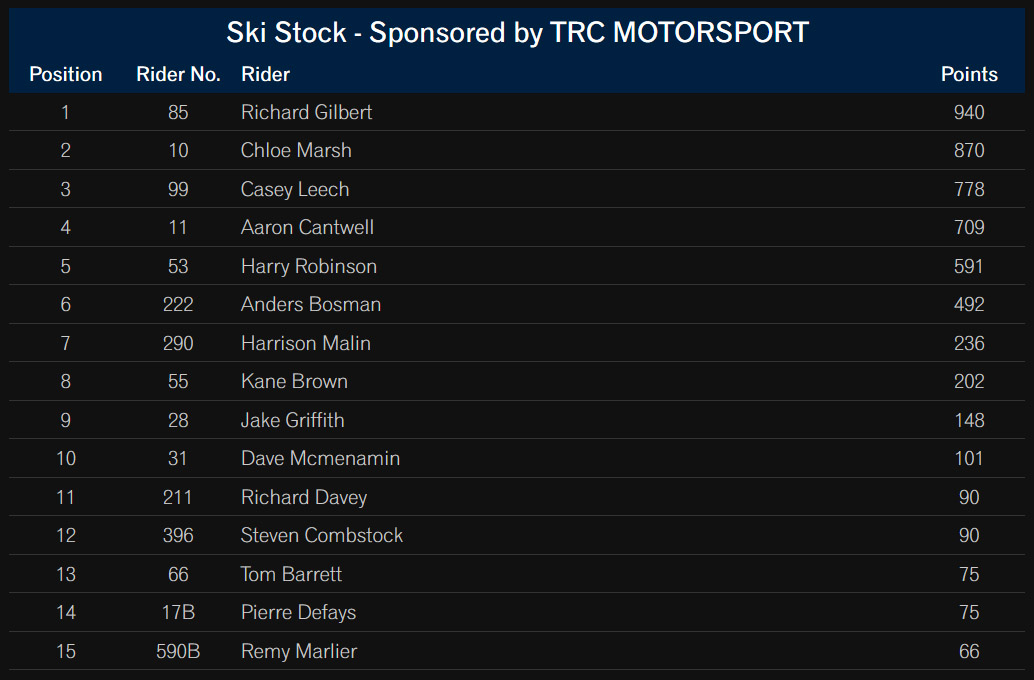Select rider number 17B
Screen dimensions: 1034x680
178,613
